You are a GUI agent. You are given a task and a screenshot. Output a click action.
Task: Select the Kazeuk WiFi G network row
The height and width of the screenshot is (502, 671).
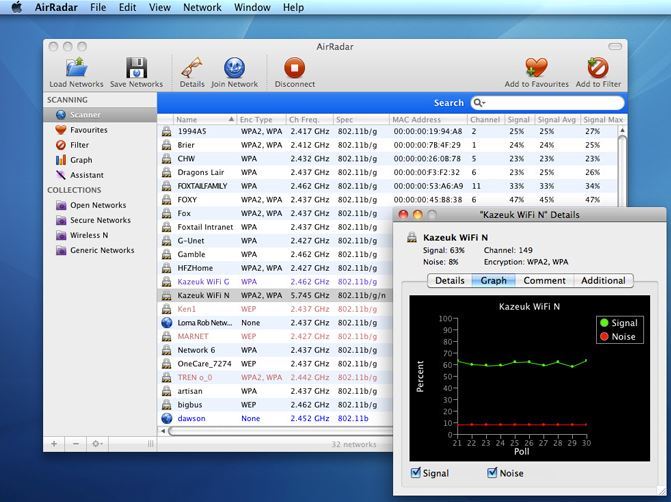[275, 282]
